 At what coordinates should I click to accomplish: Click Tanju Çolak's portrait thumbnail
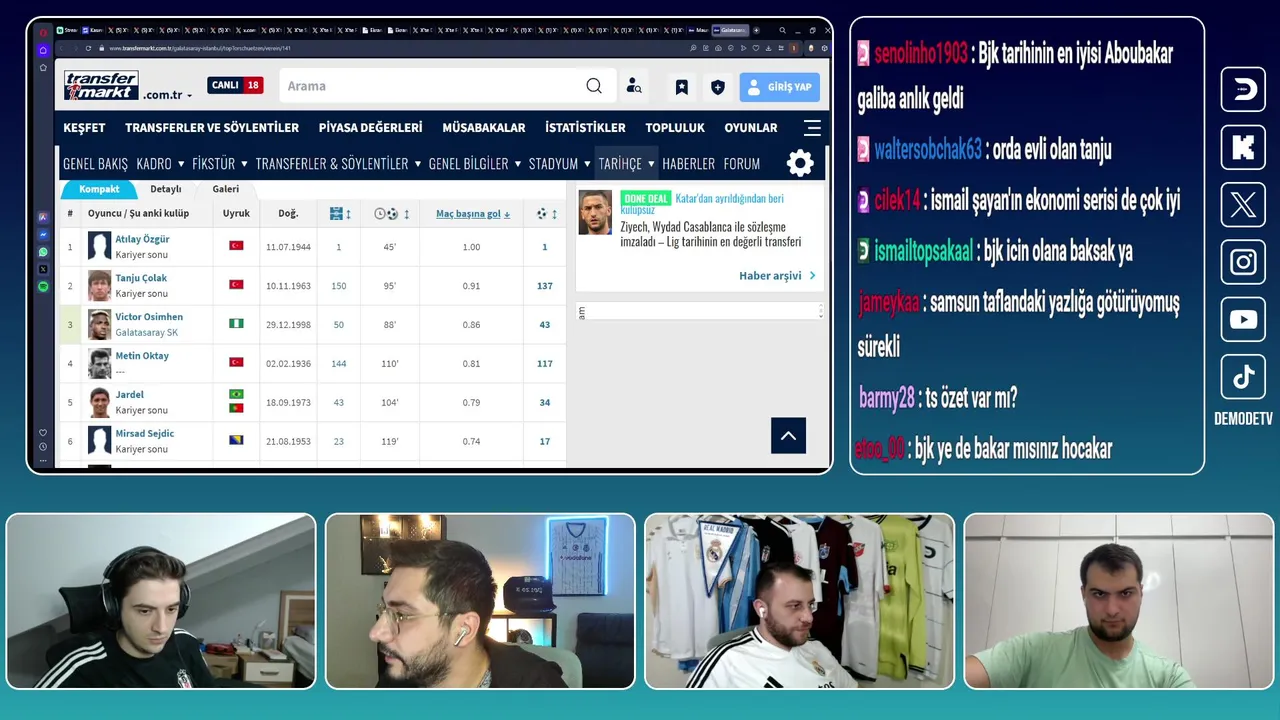coord(99,285)
